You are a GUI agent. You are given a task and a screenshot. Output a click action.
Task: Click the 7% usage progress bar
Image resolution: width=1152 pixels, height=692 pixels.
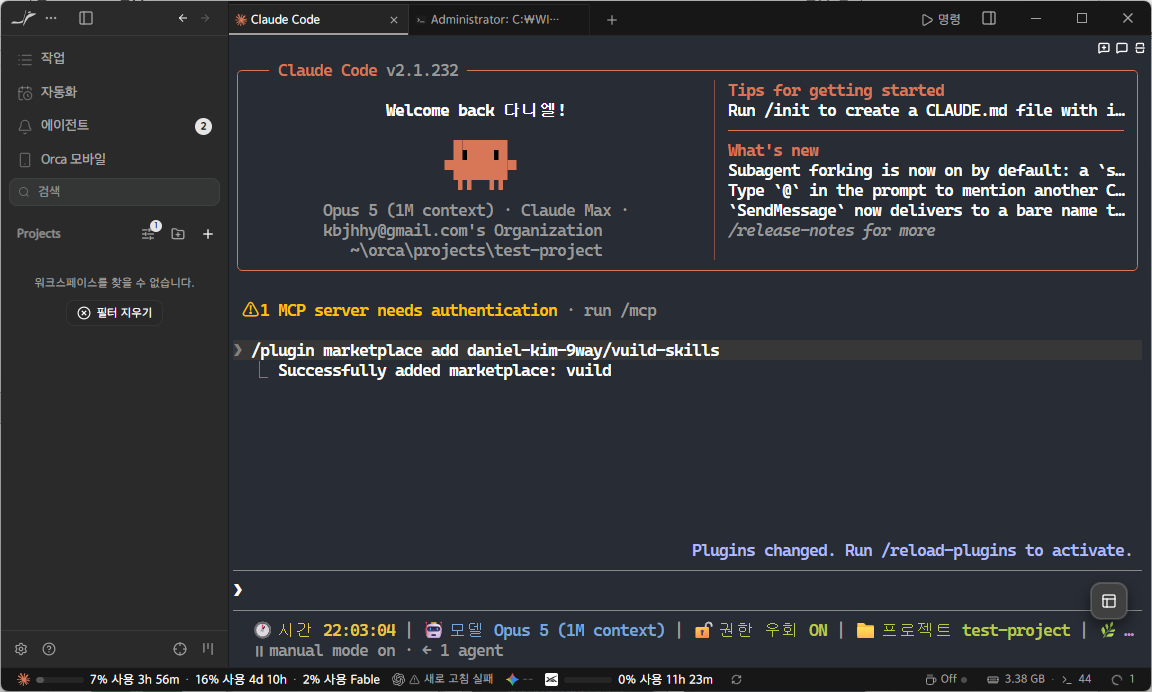60,680
